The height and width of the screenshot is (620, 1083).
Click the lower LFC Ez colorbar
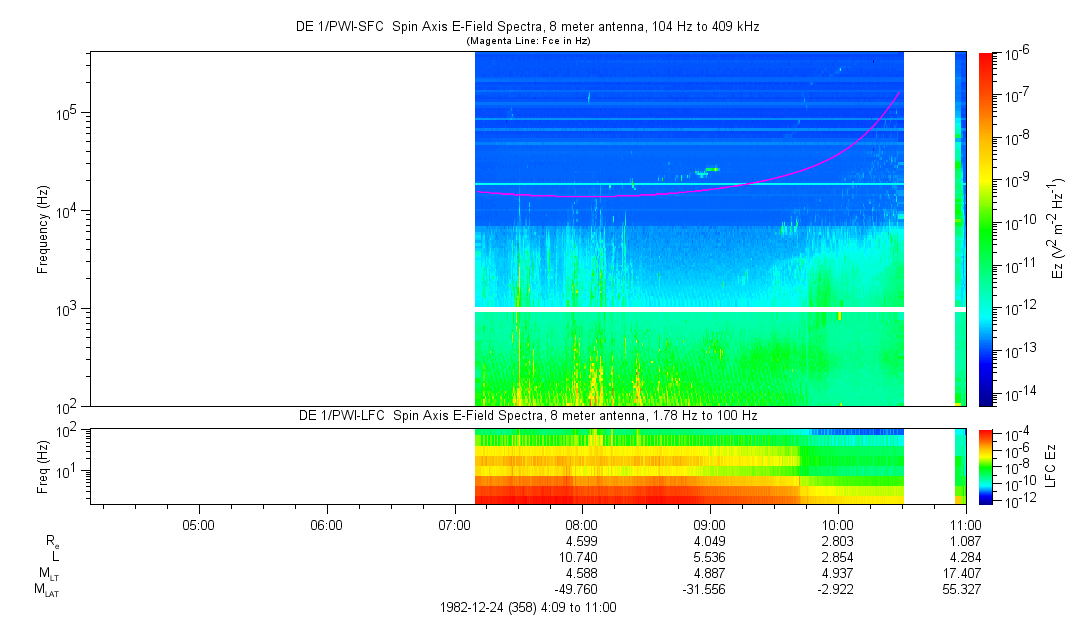pyautogui.click(x=986, y=466)
